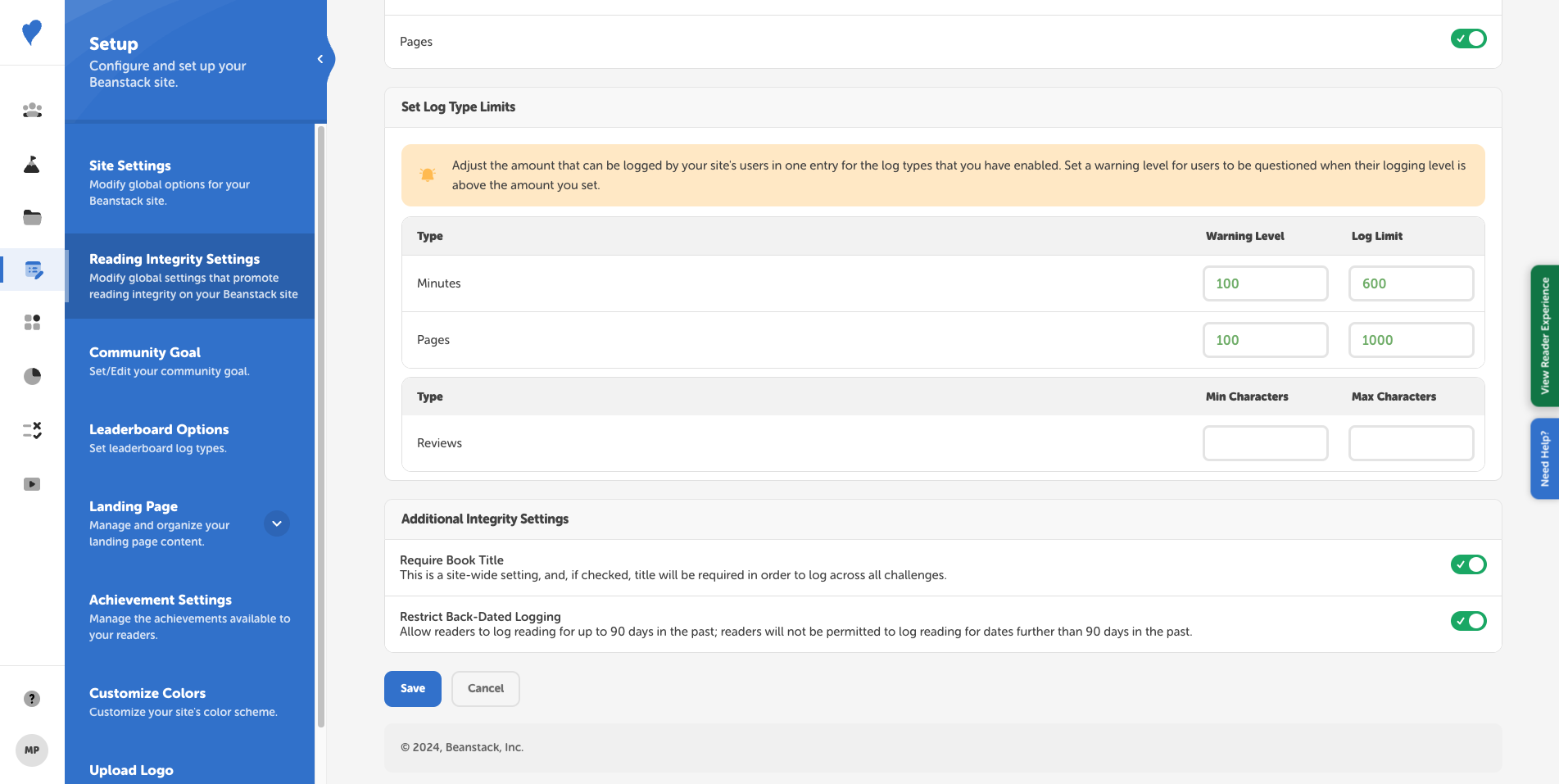
Task: Open the people group icon in sidebar
Action: coord(32,110)
